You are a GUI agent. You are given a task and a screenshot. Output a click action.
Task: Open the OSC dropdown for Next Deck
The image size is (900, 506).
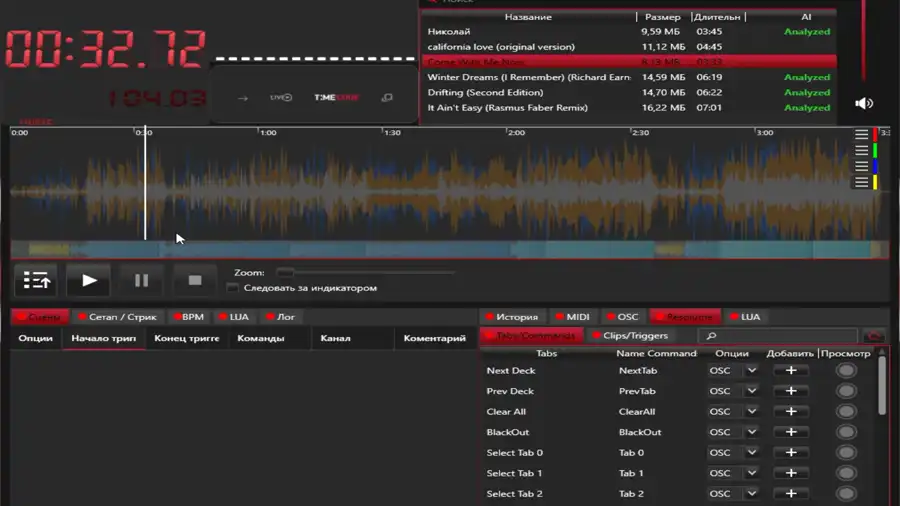tap(752, 371)
